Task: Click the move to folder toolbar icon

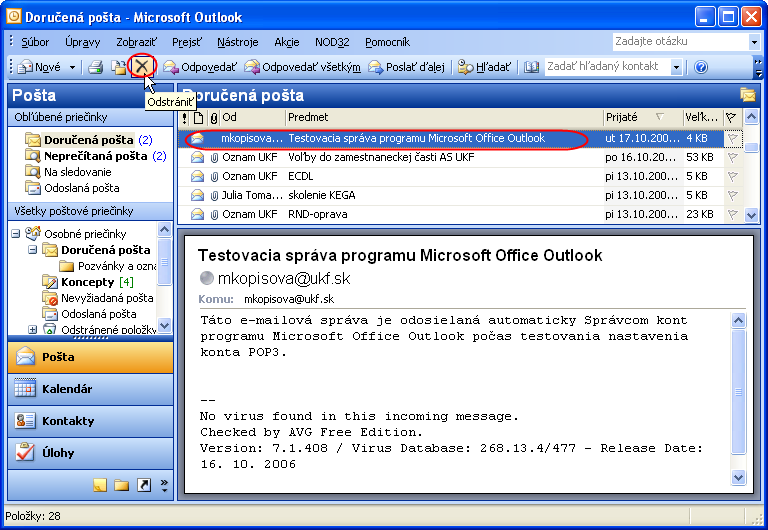Action: [x=119, y=67]
